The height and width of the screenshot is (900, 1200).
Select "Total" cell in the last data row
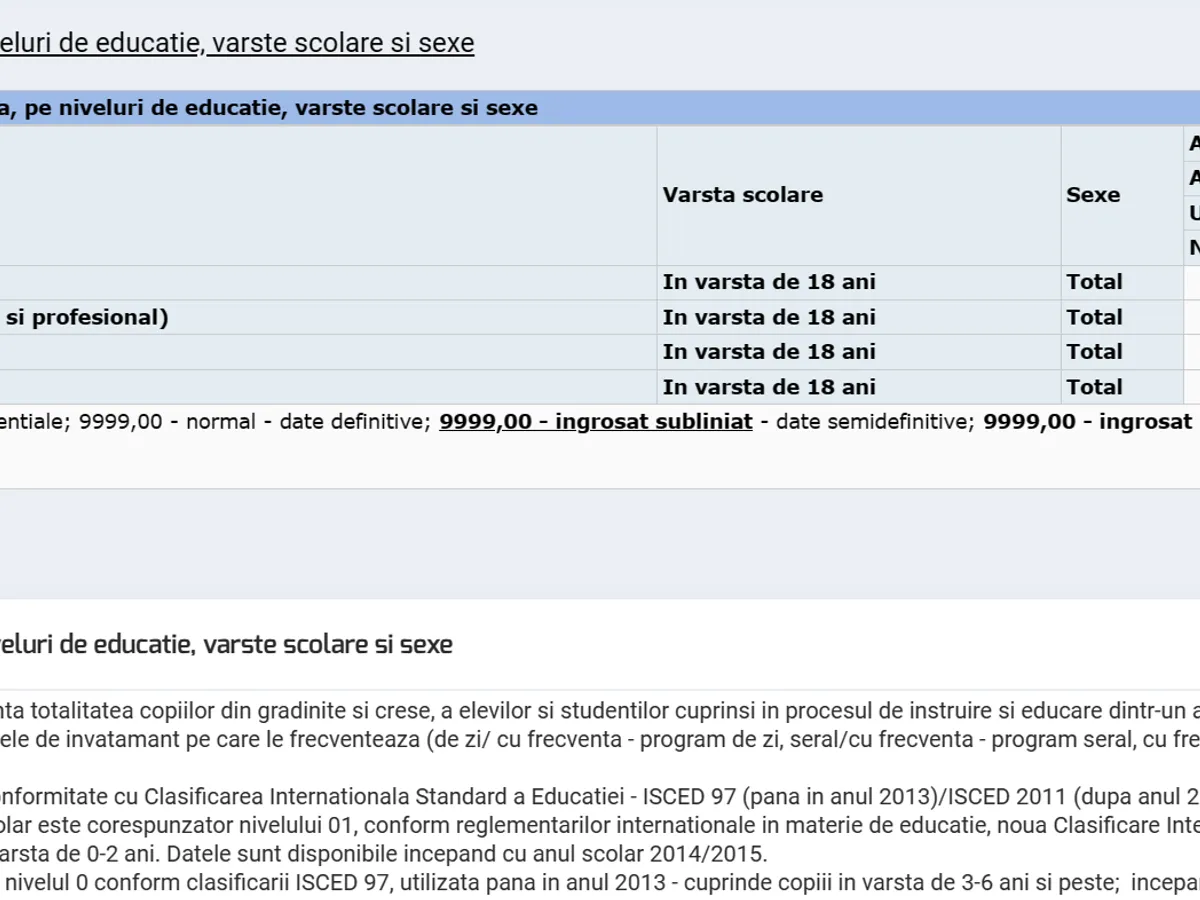pos(1094,387)
